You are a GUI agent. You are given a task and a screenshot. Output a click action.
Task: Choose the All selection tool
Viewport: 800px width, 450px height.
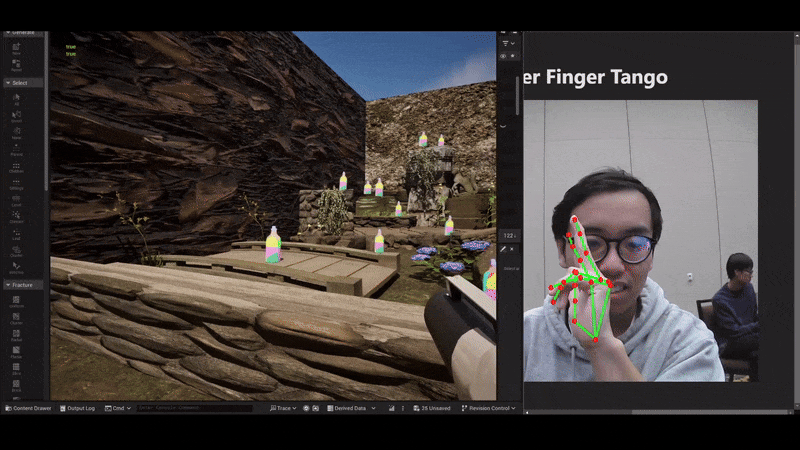(16, 99)
